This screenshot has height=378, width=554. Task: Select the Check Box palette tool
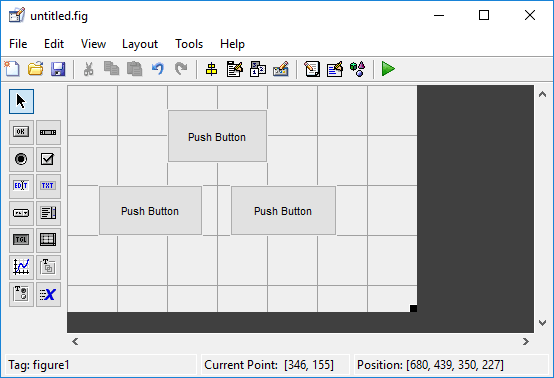(48, 159)
